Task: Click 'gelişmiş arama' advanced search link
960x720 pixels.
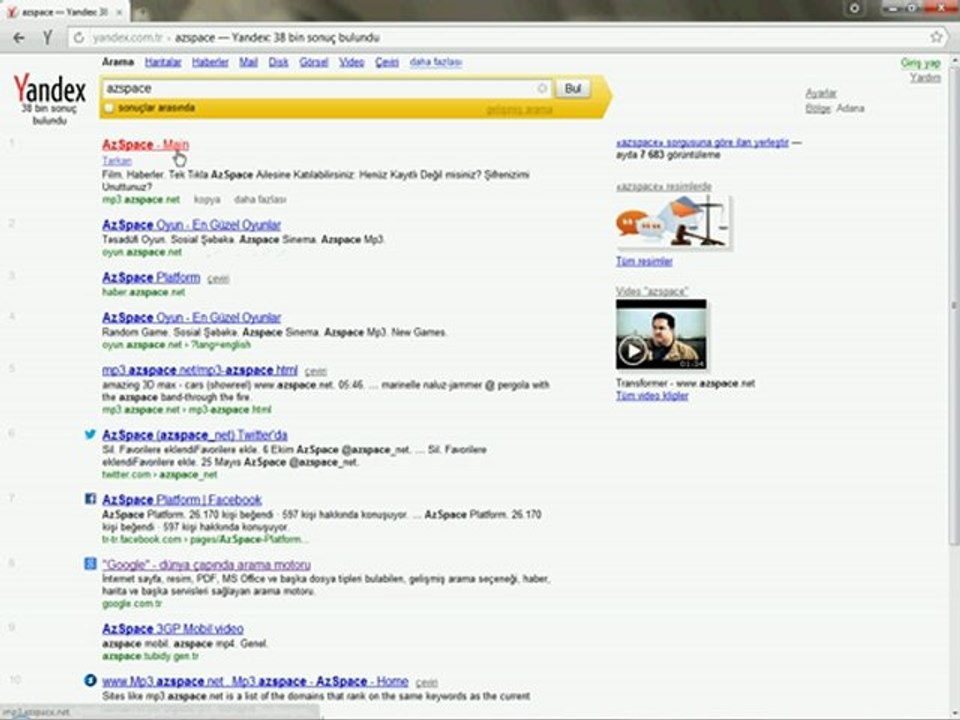Action: pyautogui.click(x=519, y=110)
